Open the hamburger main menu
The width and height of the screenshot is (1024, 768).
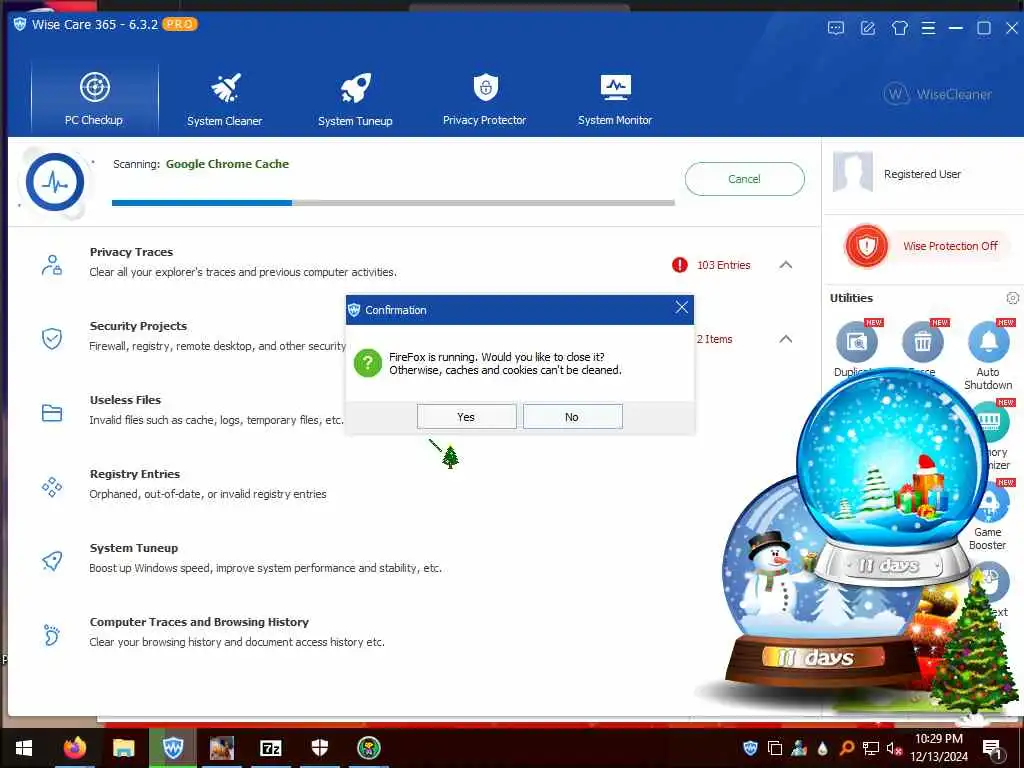point(928,28)
